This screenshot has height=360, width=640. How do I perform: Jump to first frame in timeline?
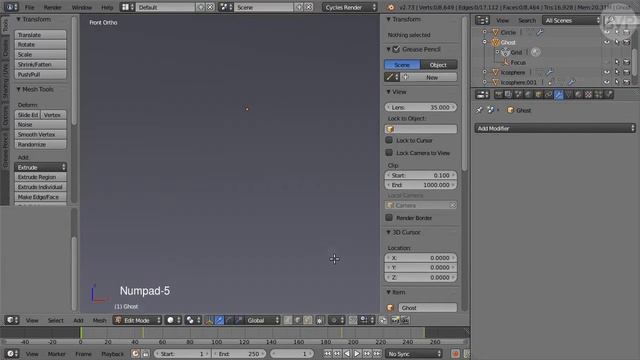pos(327,353)
